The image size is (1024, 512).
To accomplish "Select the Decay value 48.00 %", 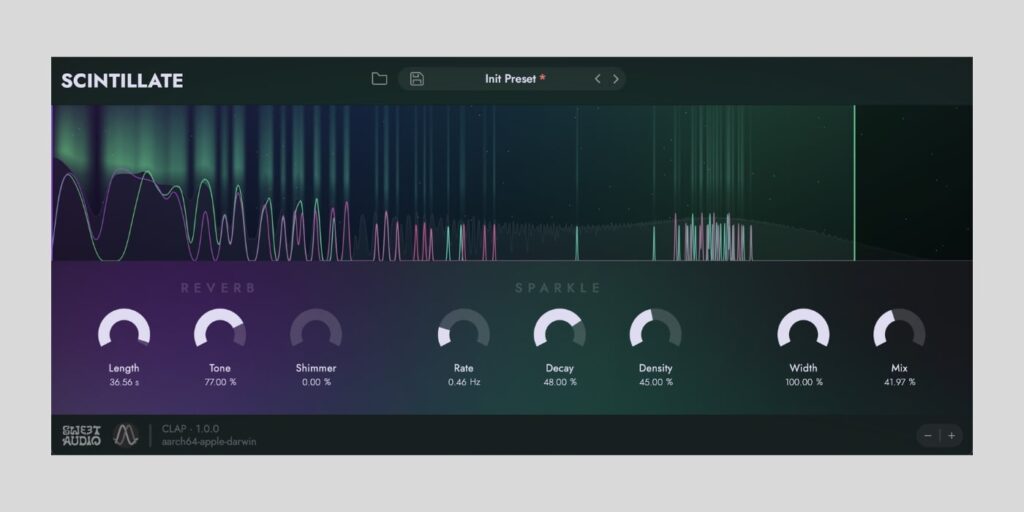I will point(560,382).
